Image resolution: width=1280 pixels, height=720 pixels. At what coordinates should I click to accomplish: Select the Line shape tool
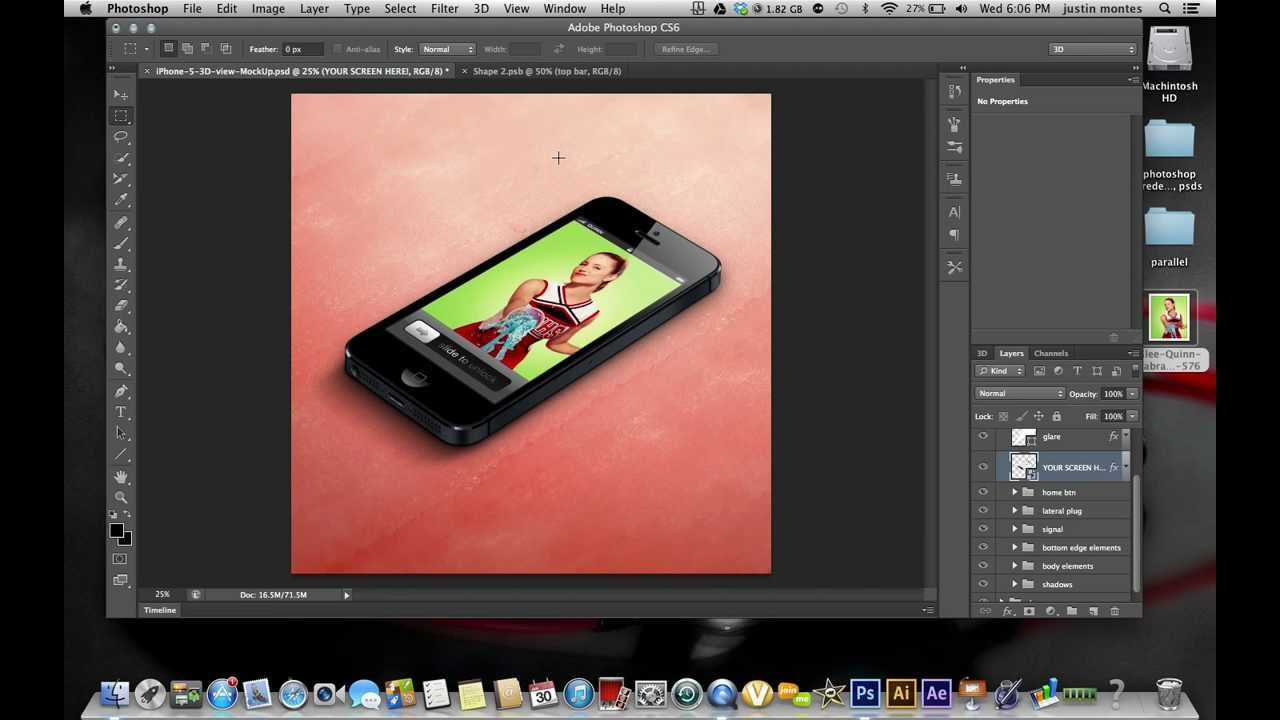pos(121,454)
